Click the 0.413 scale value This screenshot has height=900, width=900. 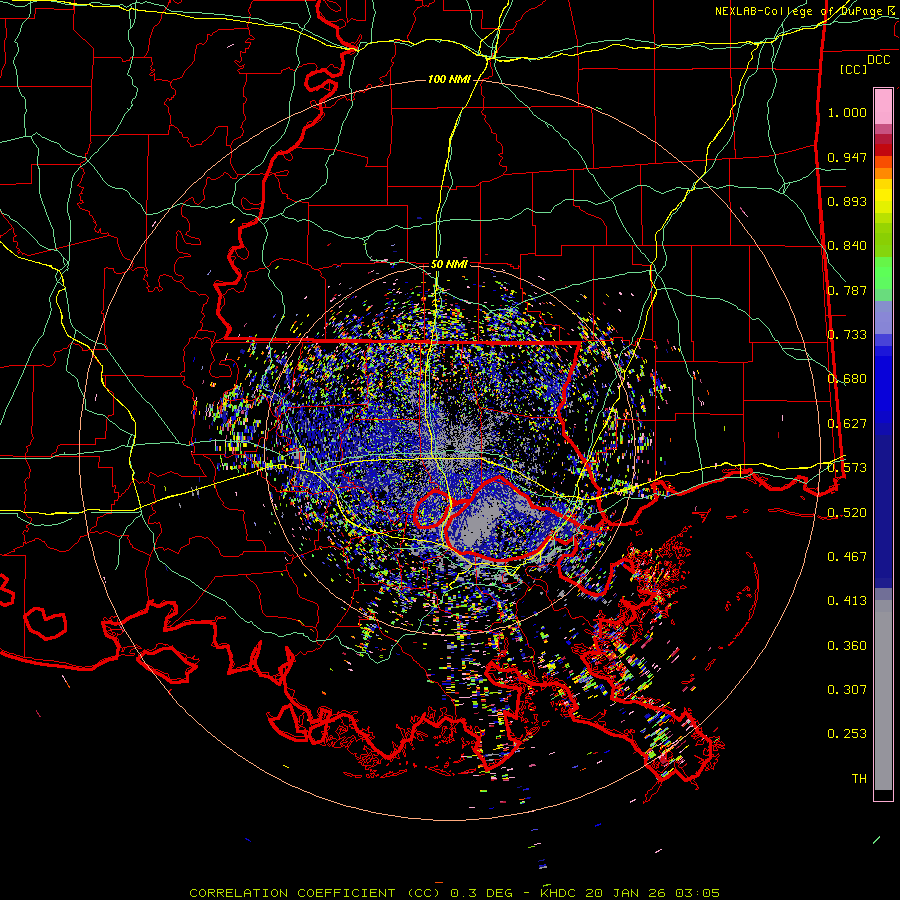pyautogui.click(x=847, y=601)
